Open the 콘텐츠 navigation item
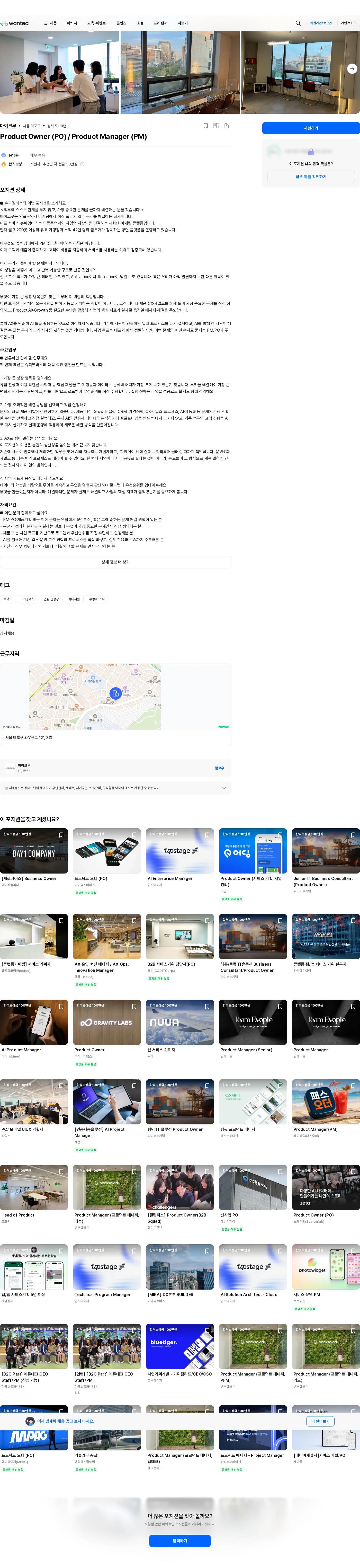360x1568 pixels. pyautogui.click(x=122, y=23)
